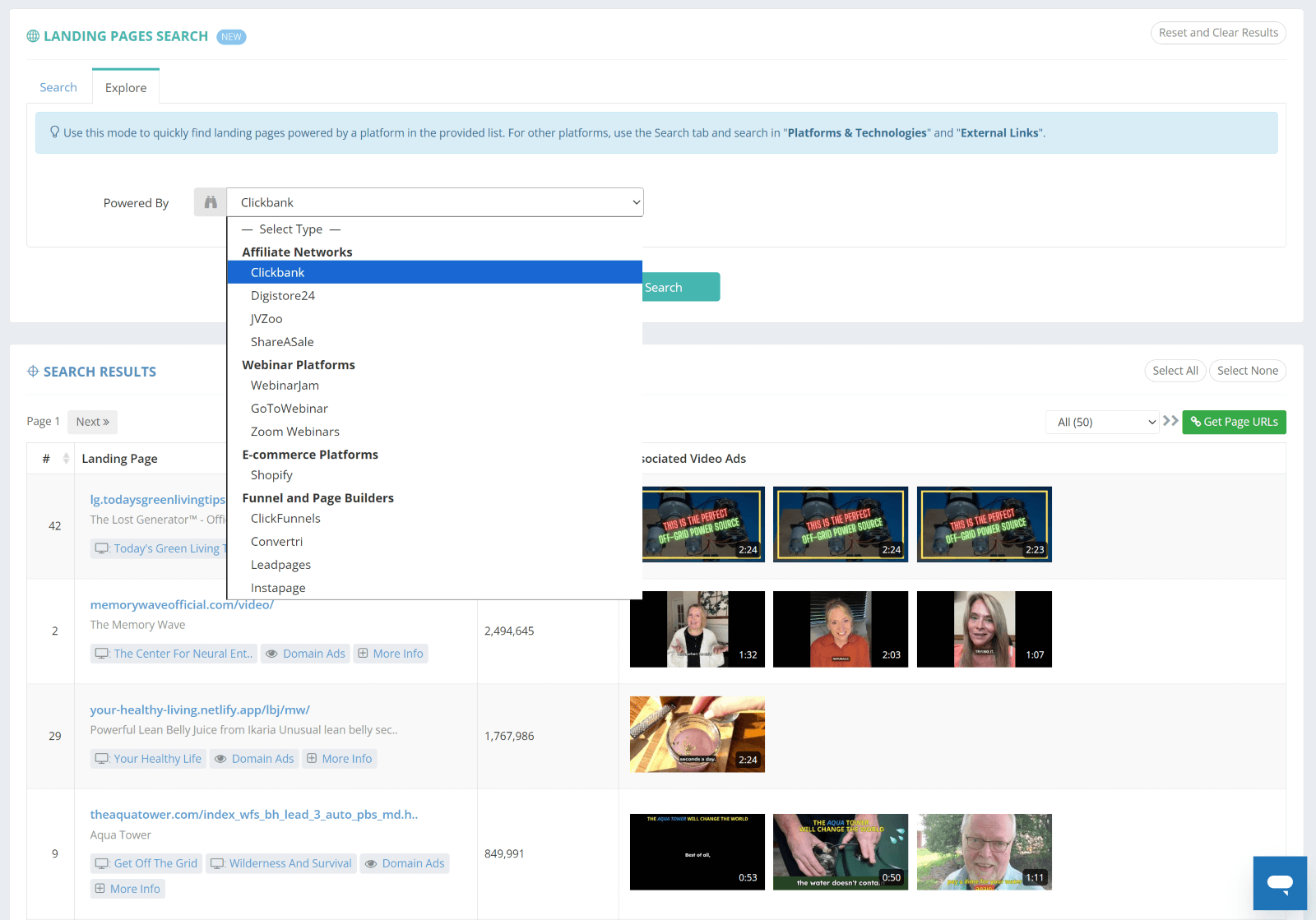Click More Info for The Memory Wave
Viewport: 1316px width, 920px height.
pos(391,654)
